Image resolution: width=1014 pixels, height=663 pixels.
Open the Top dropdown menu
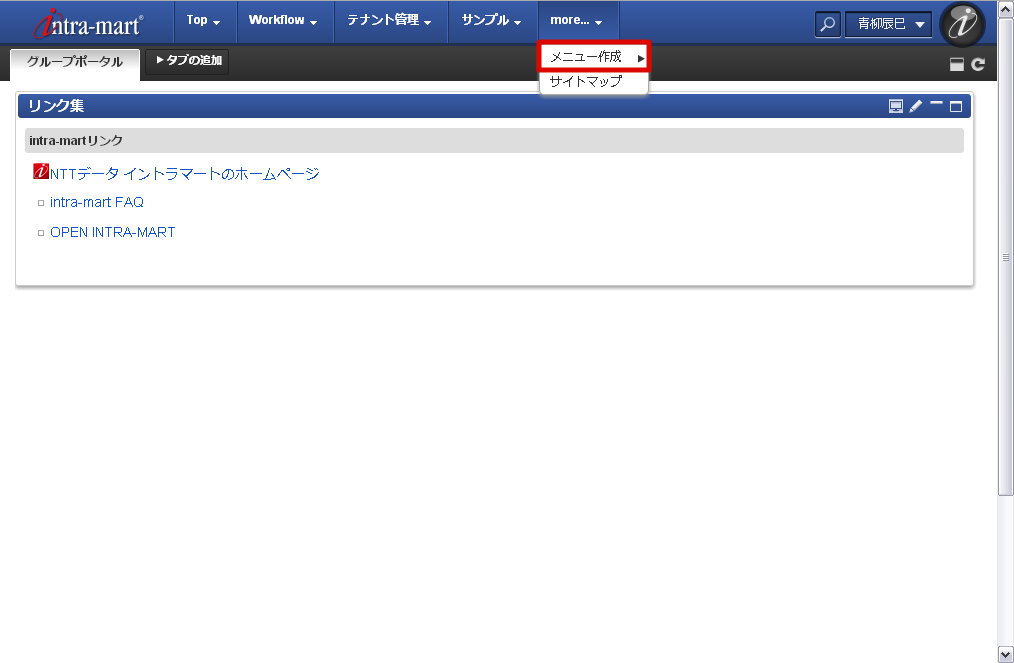[203, 20]
